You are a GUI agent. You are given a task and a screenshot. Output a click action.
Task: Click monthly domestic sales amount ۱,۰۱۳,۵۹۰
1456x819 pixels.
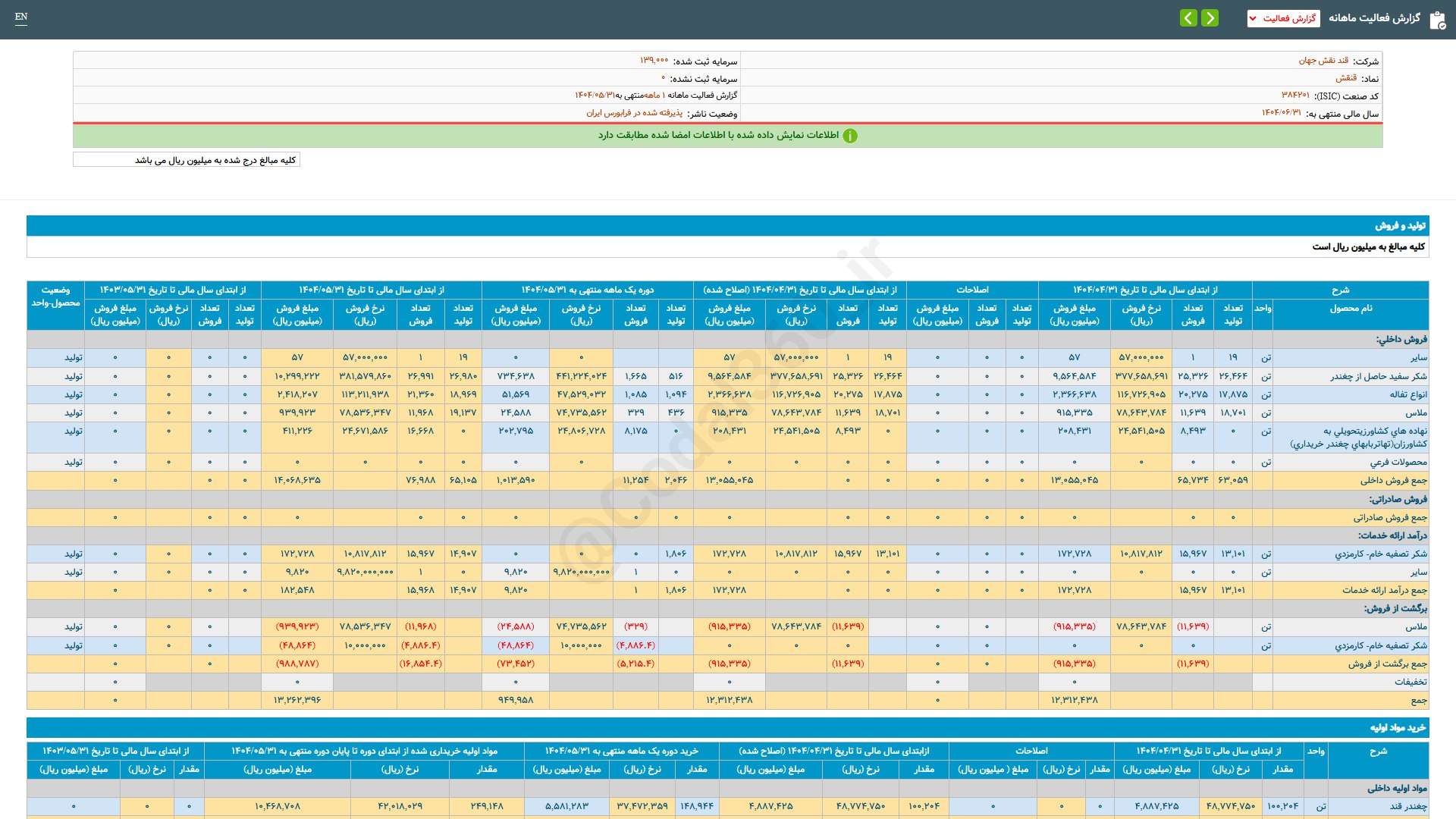[x=516, y=481]
